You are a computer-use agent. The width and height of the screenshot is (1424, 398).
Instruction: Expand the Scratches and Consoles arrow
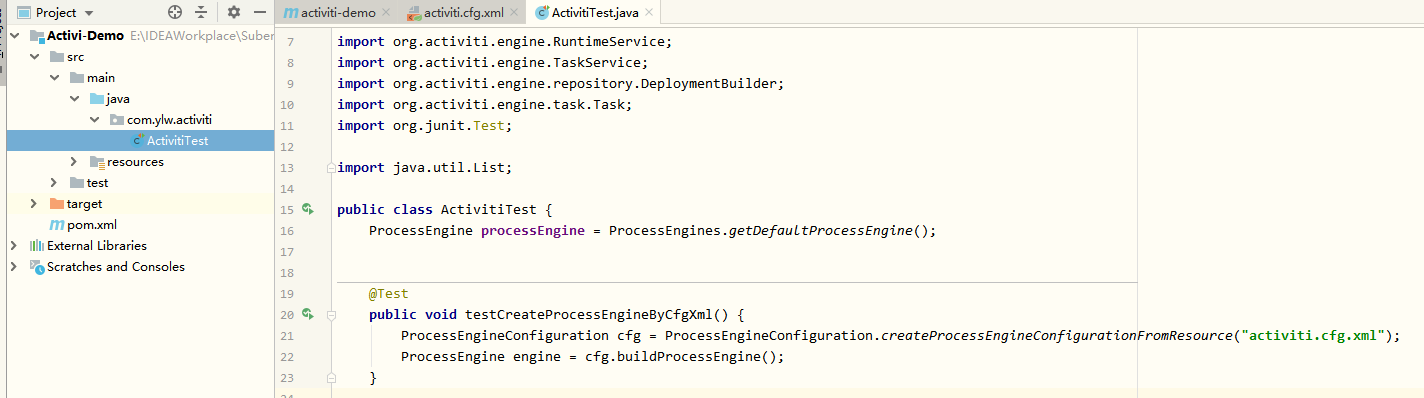[x=15, y=267]
